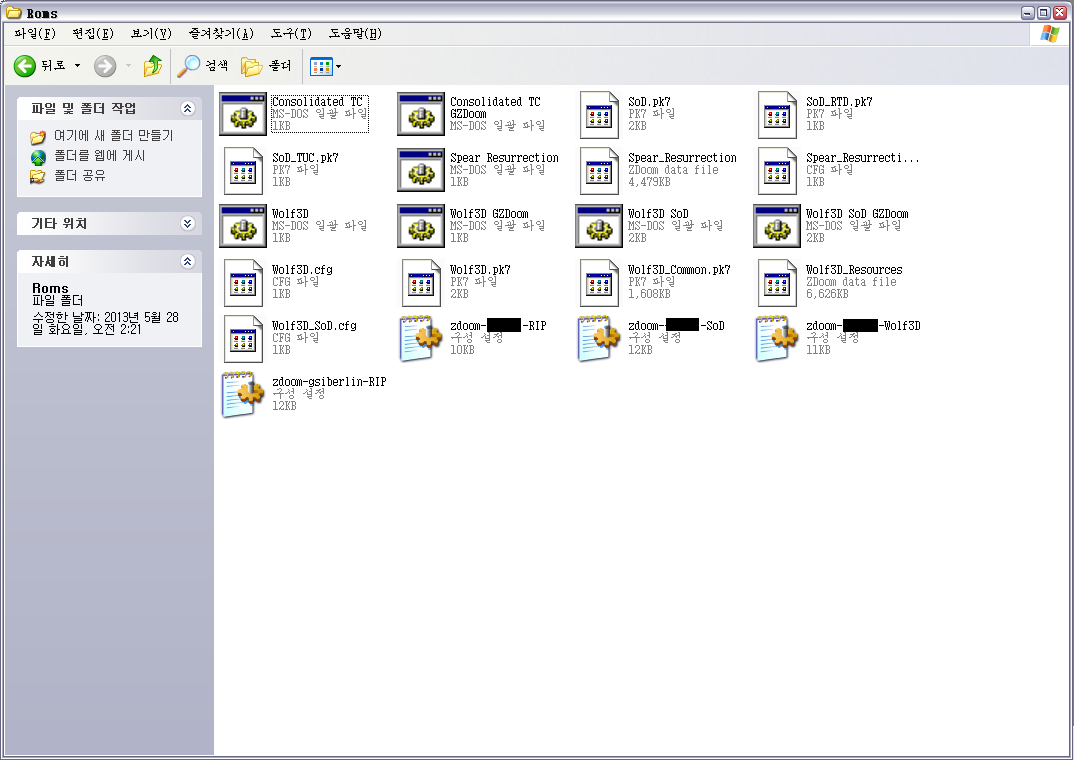Open the 도움말(H) menu
Viewport: 1074px width, 760px height.
(355, 34)
